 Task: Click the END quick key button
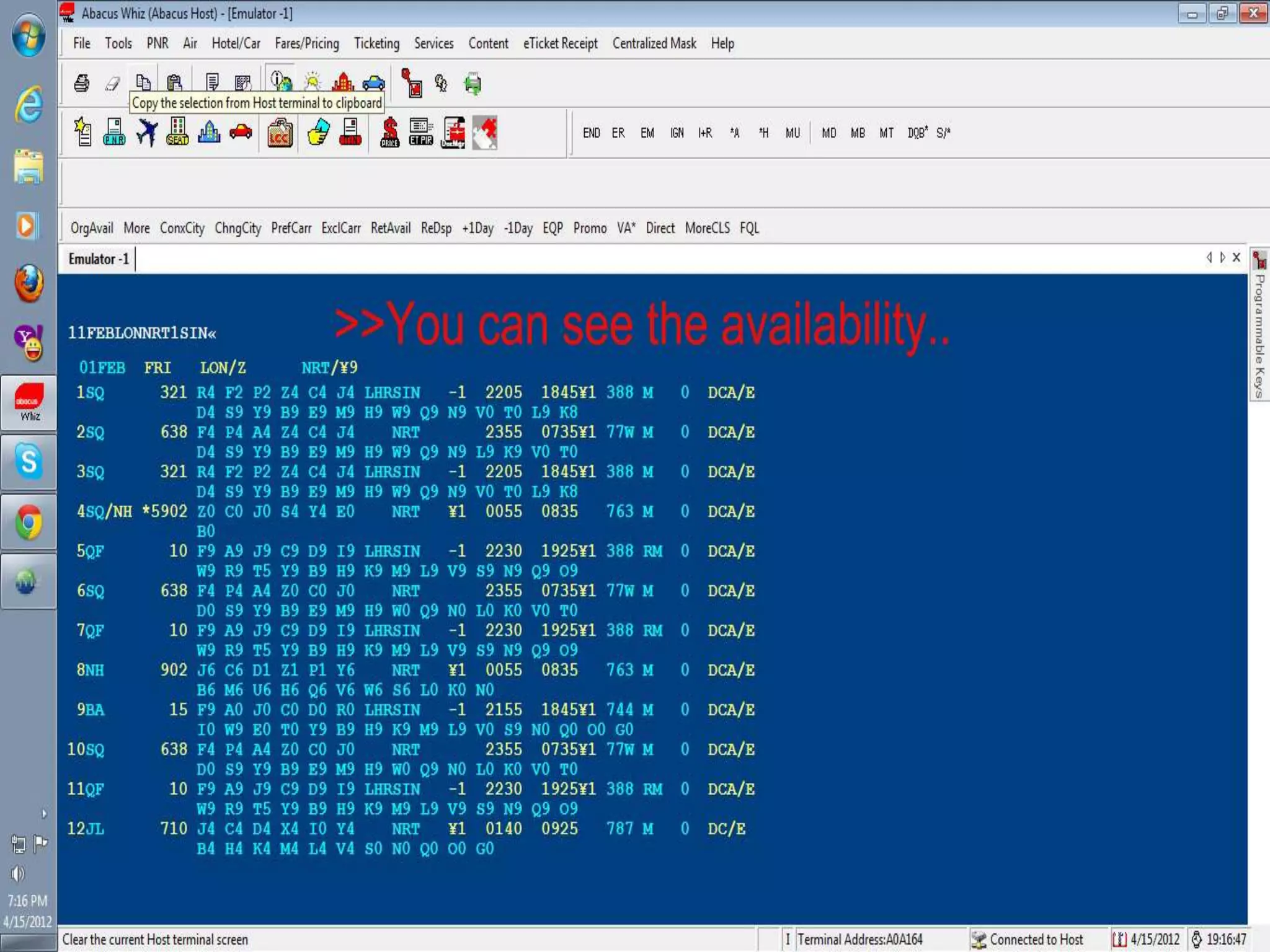591,133
